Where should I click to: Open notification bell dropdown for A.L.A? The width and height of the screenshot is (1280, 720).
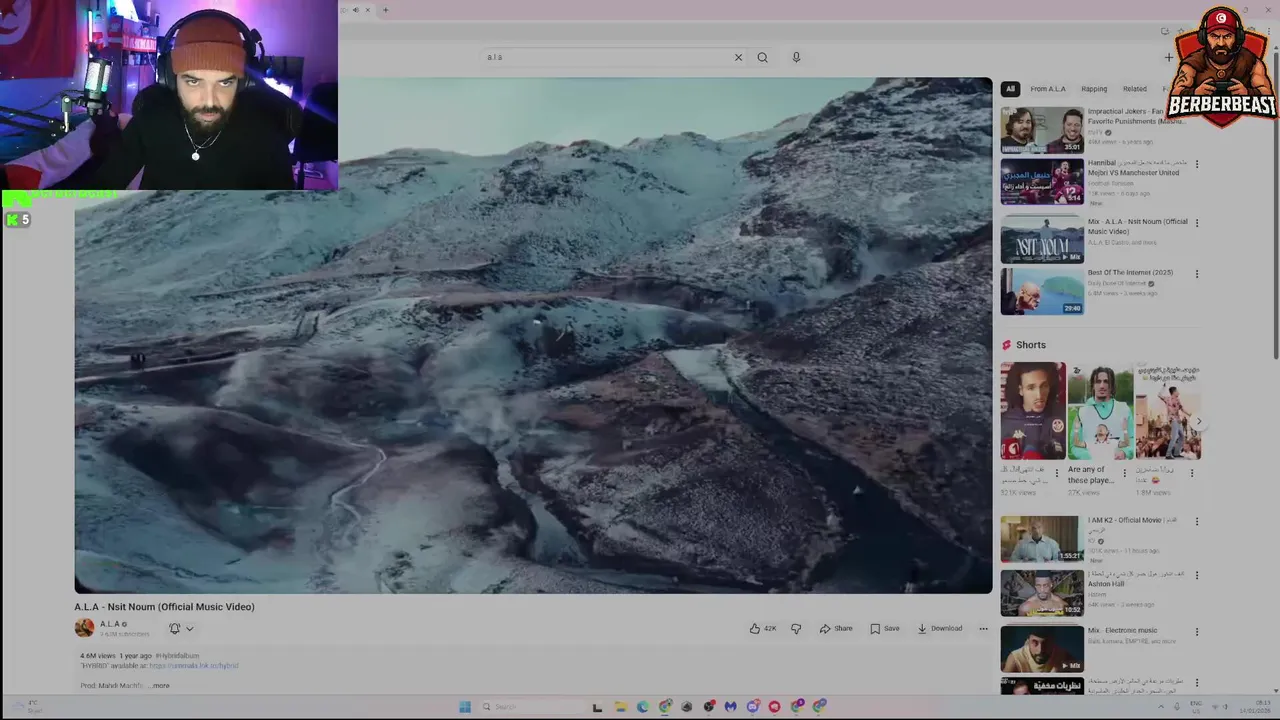(x=181, y=628)
